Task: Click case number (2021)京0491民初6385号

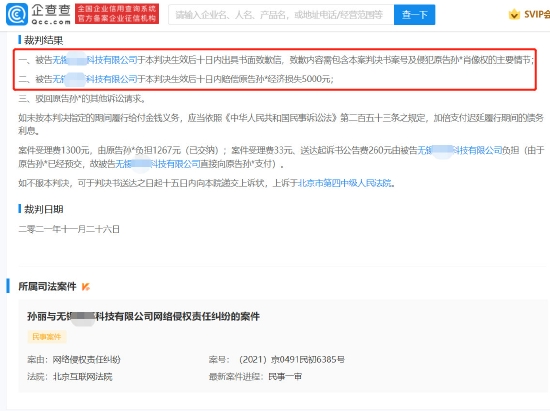Action: click(x=291, y=359)
